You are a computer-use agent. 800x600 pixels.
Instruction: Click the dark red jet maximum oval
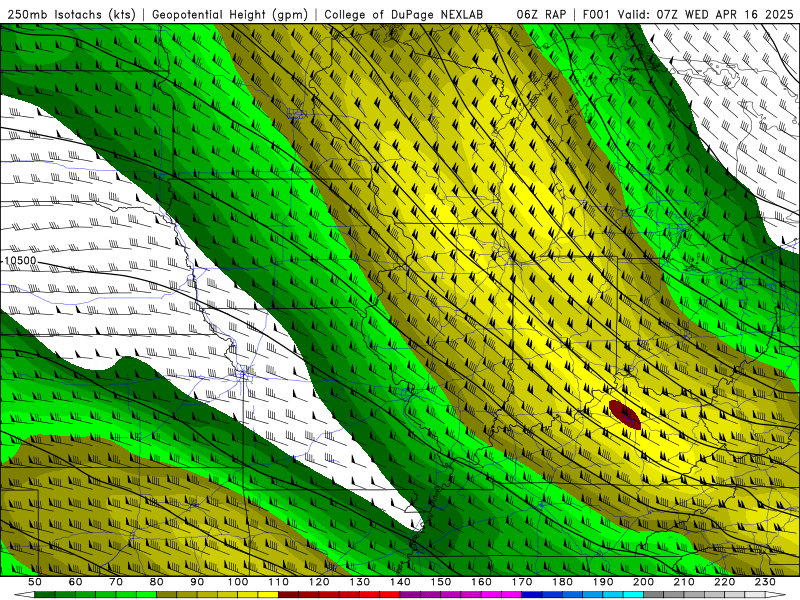[x=624, y=414]
